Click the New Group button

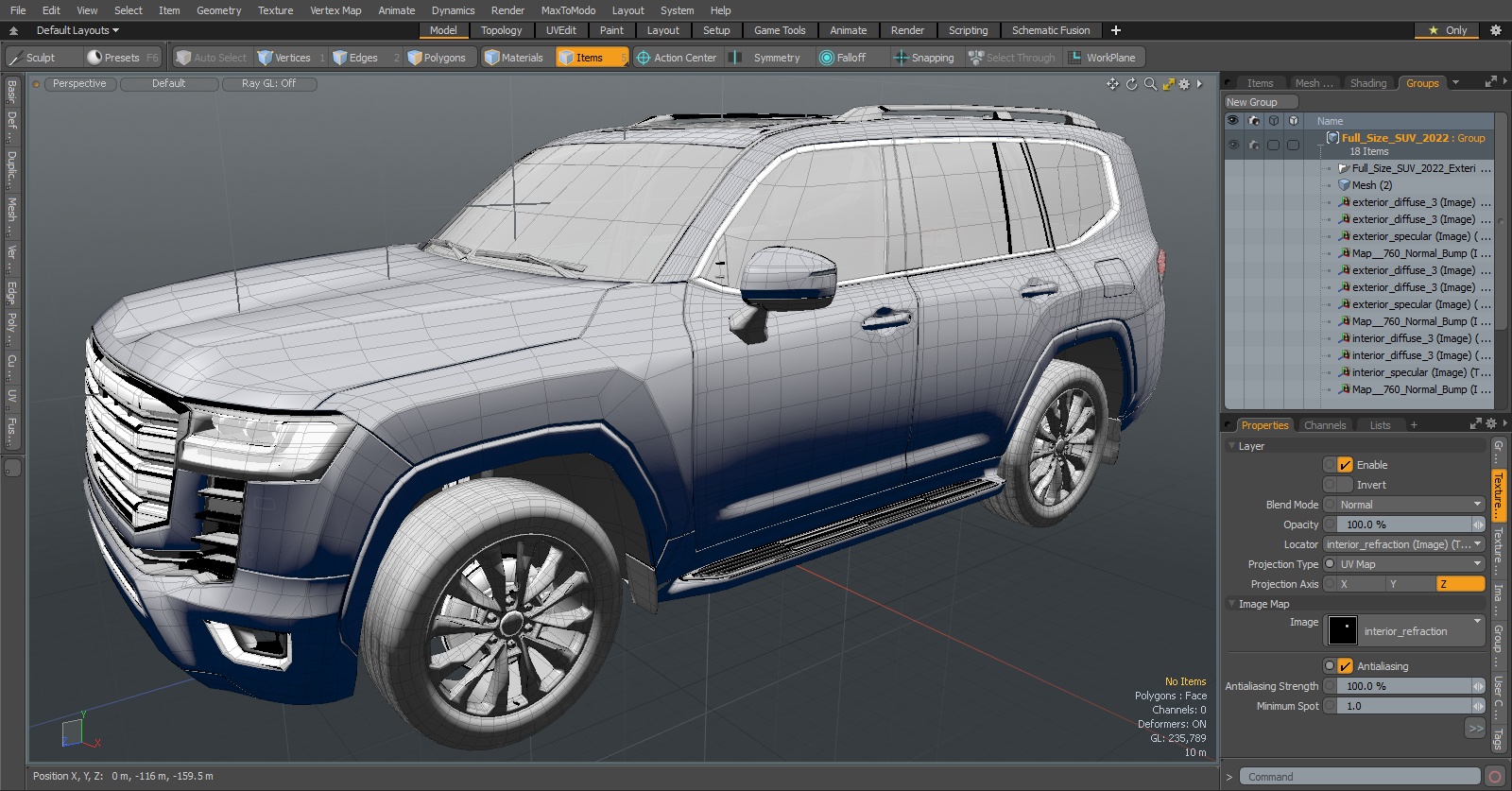[x=1261, y=102]
